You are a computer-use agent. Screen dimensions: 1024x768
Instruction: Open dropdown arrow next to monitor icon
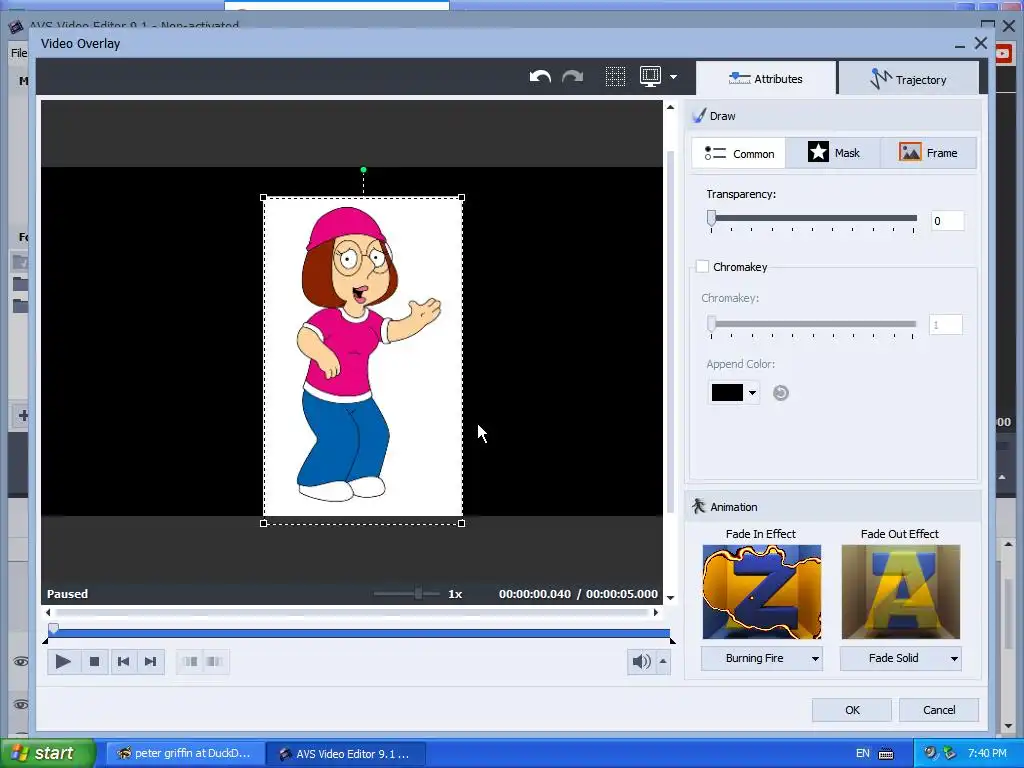click(x=673, y=77)
